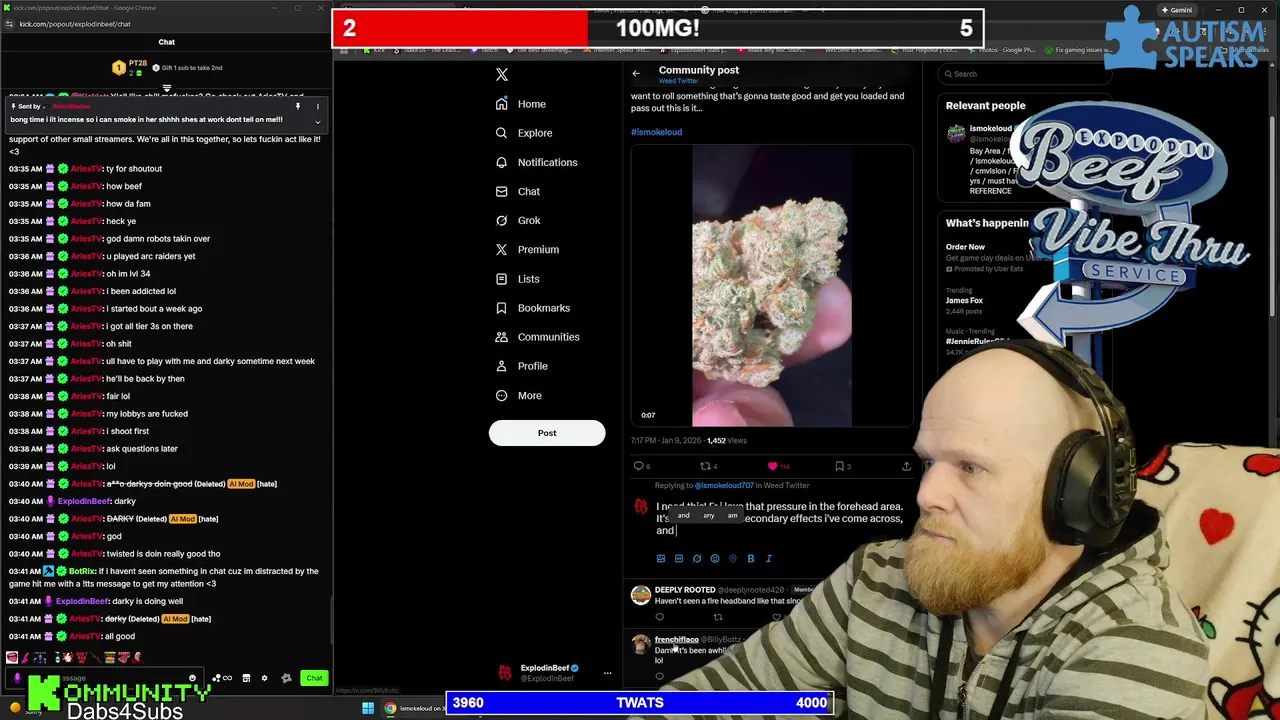Open Chat in X sidebar
Screen dimensions: 1280x720
point(518,191)
